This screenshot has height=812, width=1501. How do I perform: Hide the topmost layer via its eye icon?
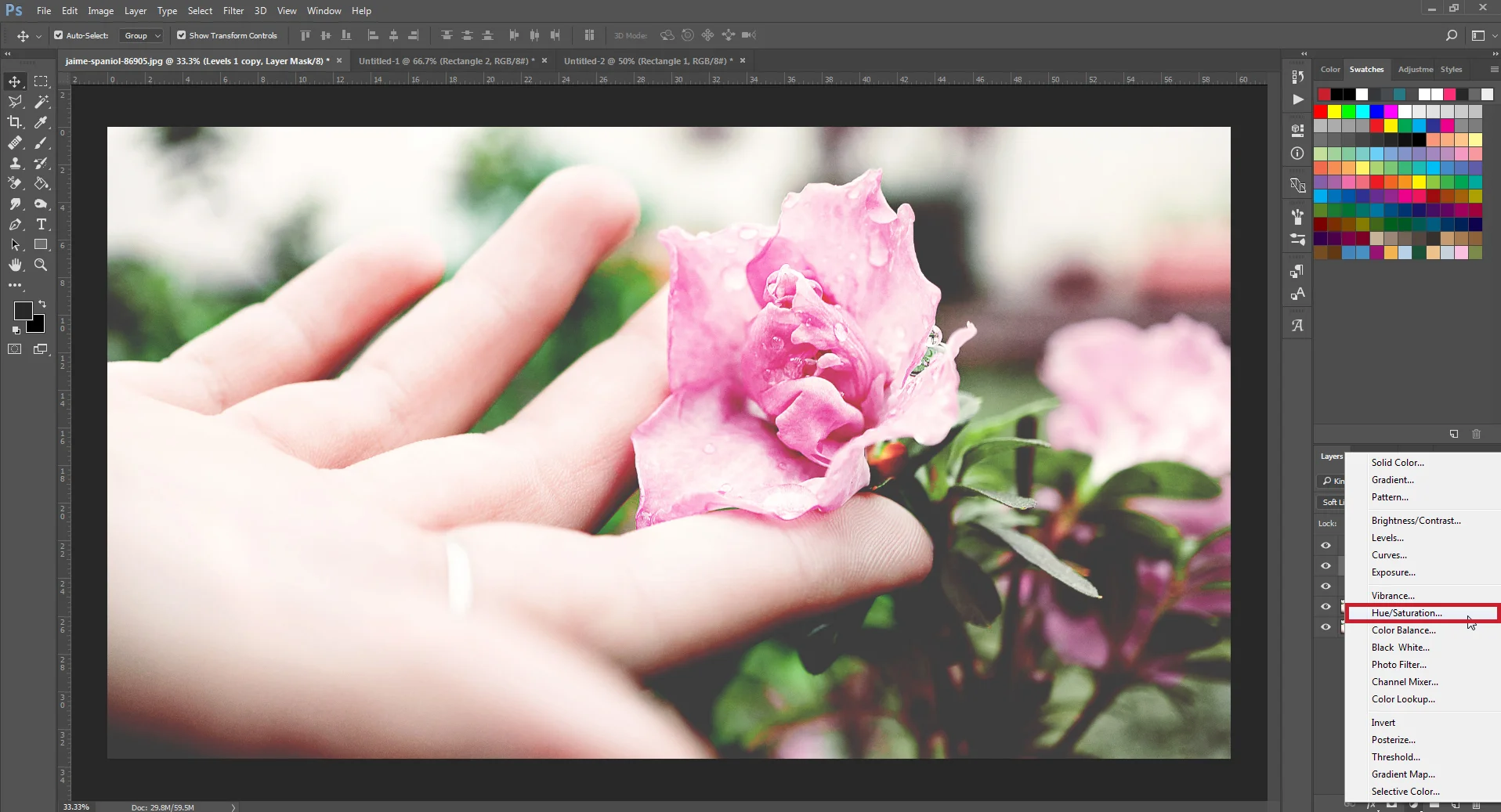(1326, 545)
